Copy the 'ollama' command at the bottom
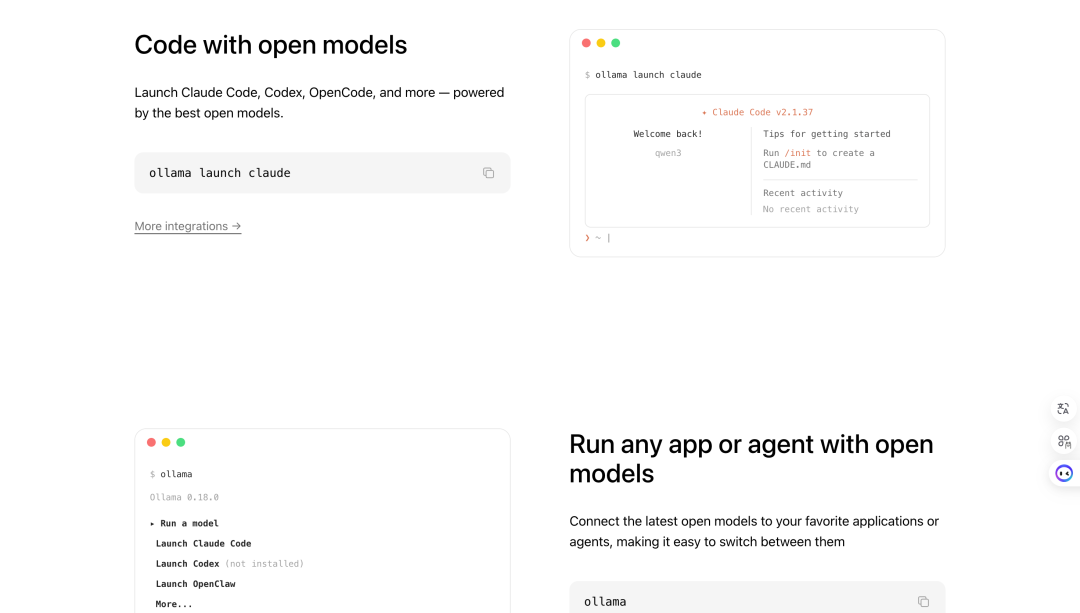 point(923,601)
